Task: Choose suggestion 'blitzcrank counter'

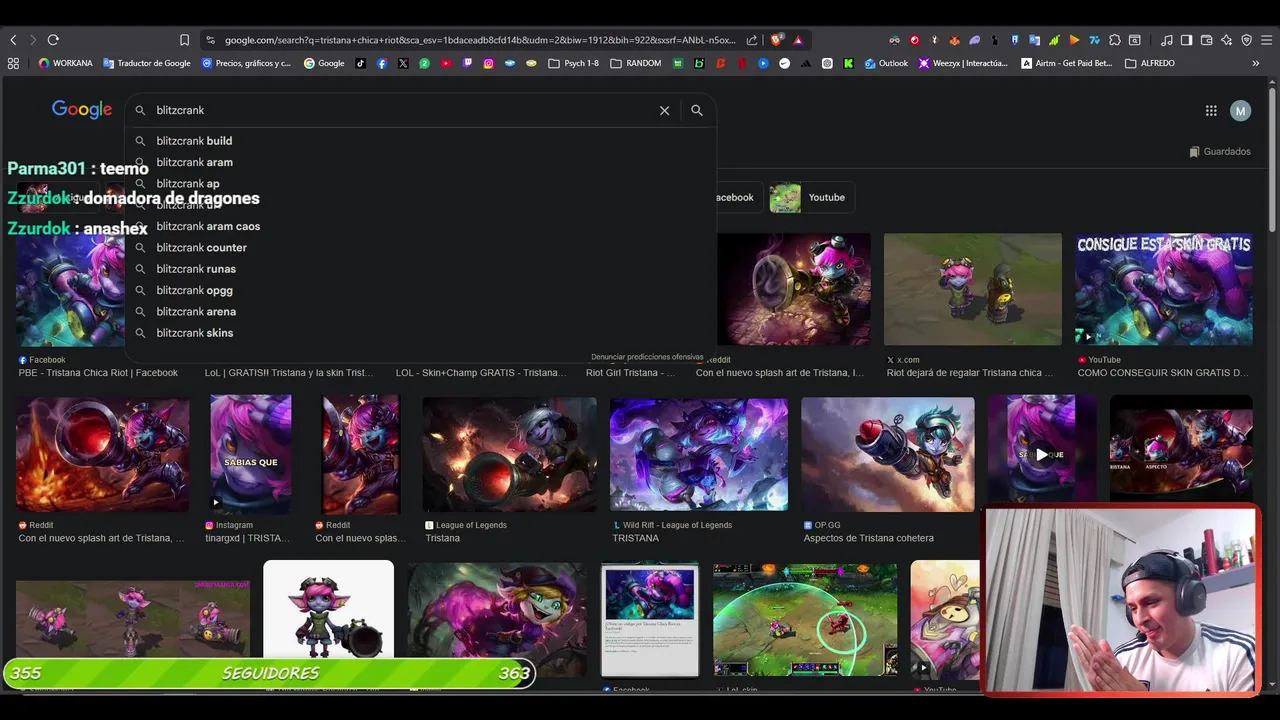Action: coord(421,247)
